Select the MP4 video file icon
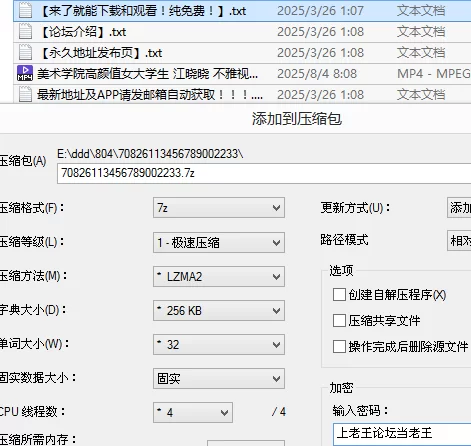This screenshot has height=446, width=471. coord(25,74)
